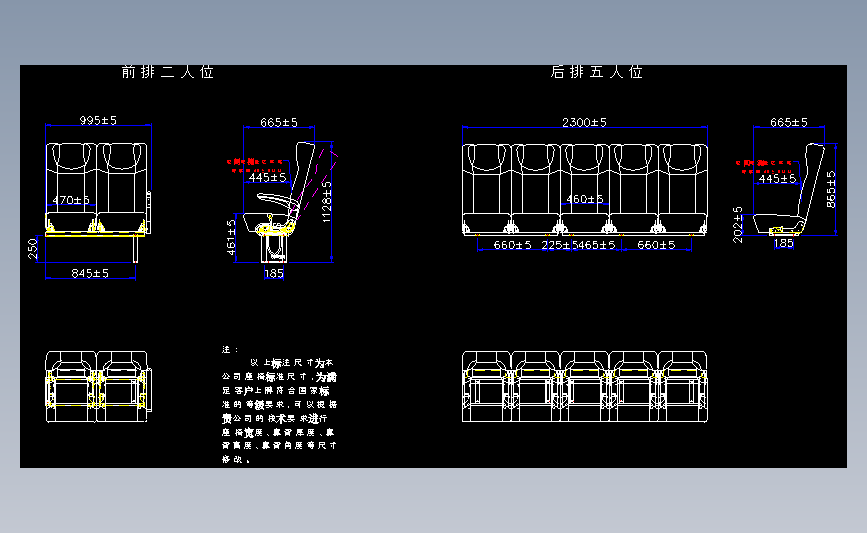Click 445±5 in the 865±5 side view
The height and width of the screenshot is (533, 867).
(777, 179)
